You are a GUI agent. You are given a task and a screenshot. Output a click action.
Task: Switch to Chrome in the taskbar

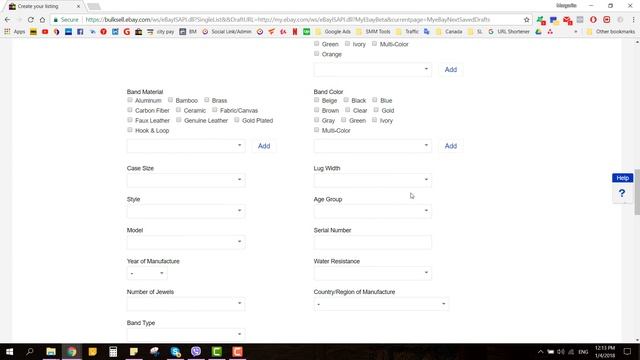pyautogui.click(x=72, y=351)
